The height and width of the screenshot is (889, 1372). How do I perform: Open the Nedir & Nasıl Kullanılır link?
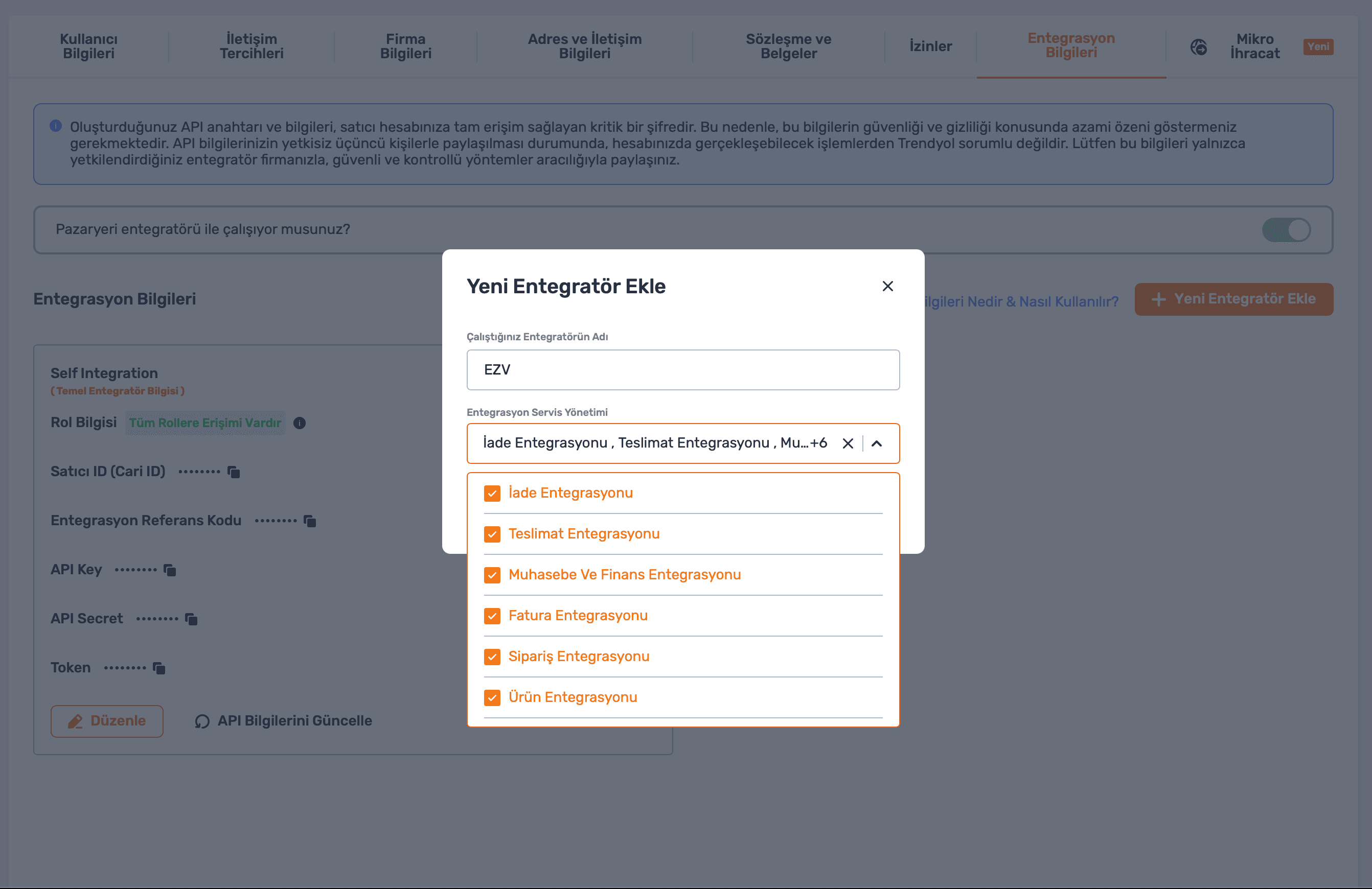click(1021, 301)
